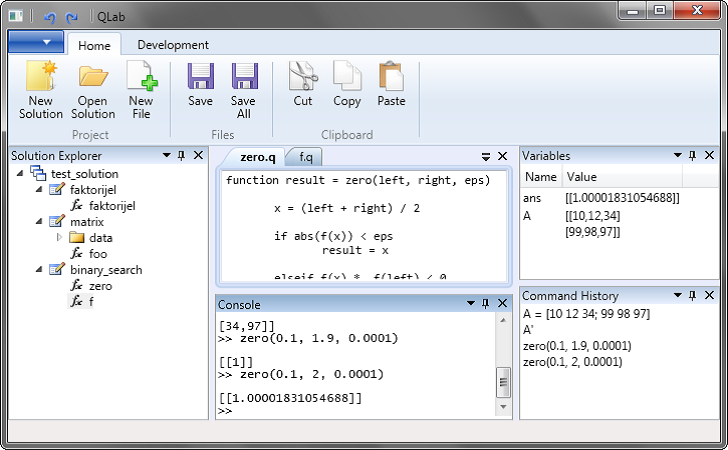
Task: Collapse the test_solution tree node
Action: [x=21, y=173]
